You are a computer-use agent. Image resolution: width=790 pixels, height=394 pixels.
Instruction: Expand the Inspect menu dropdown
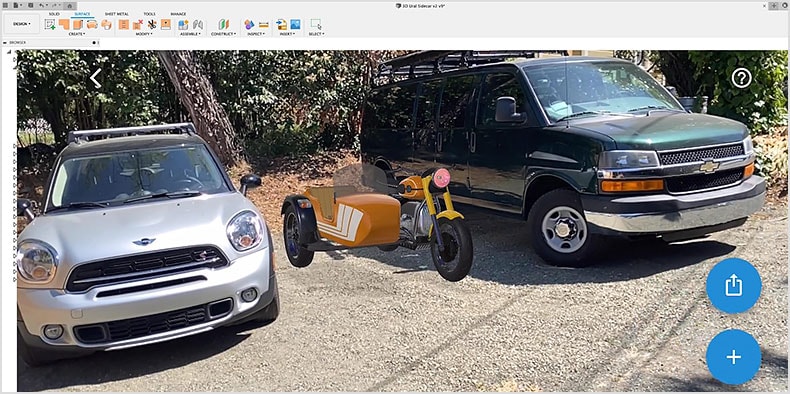click(255, 34)
